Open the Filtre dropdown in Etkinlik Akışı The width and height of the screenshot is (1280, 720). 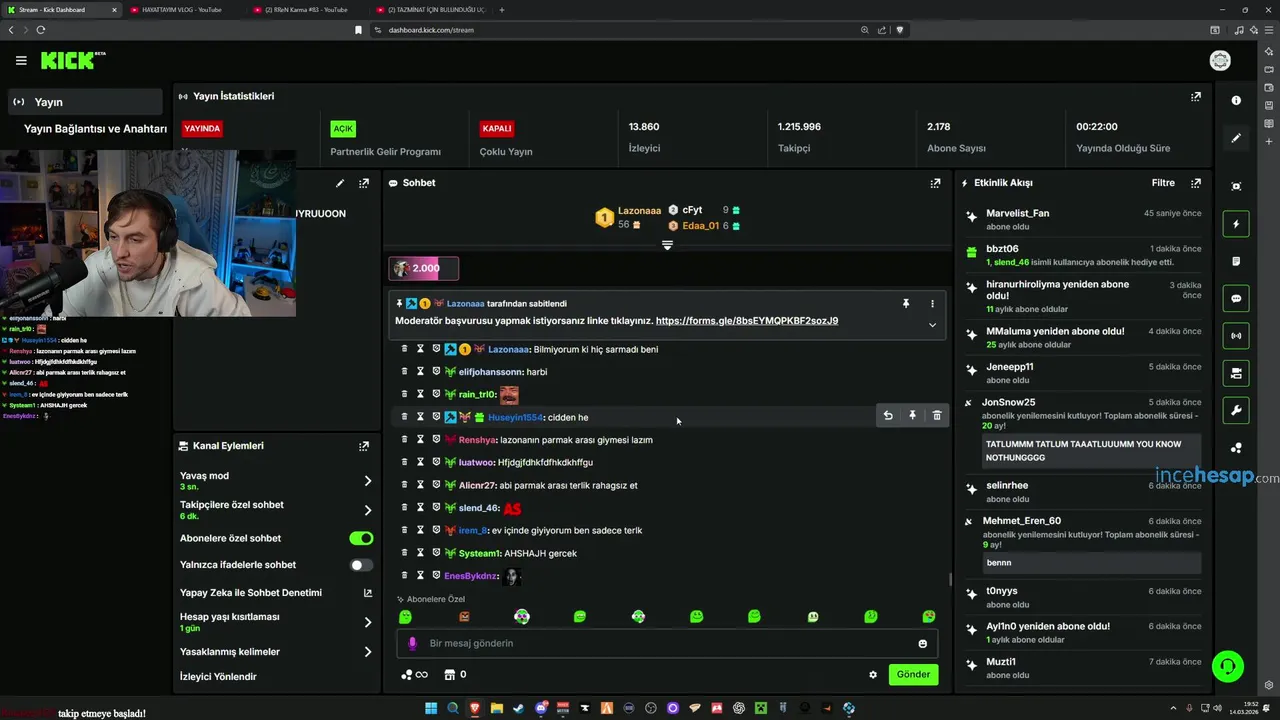coord(1163,183)
